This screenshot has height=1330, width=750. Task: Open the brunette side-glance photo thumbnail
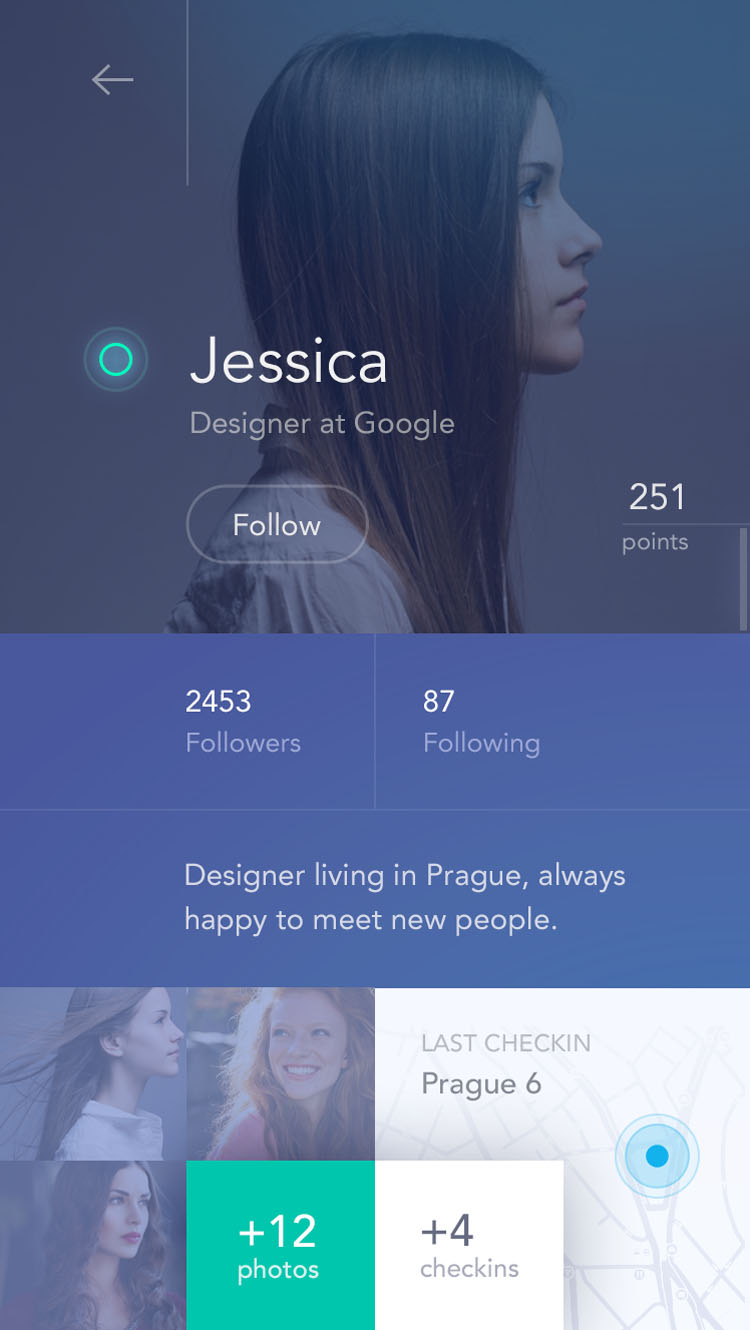tap(93, 1245)
